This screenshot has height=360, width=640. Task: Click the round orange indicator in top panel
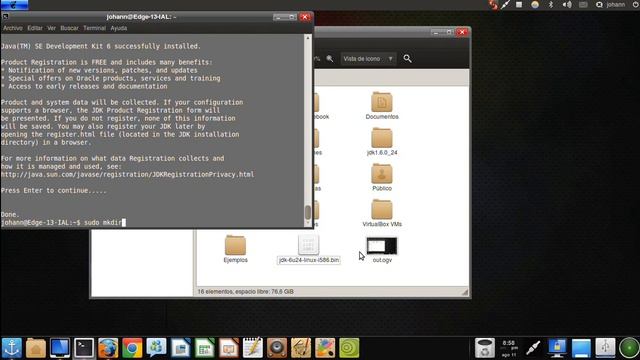(535, 4)
